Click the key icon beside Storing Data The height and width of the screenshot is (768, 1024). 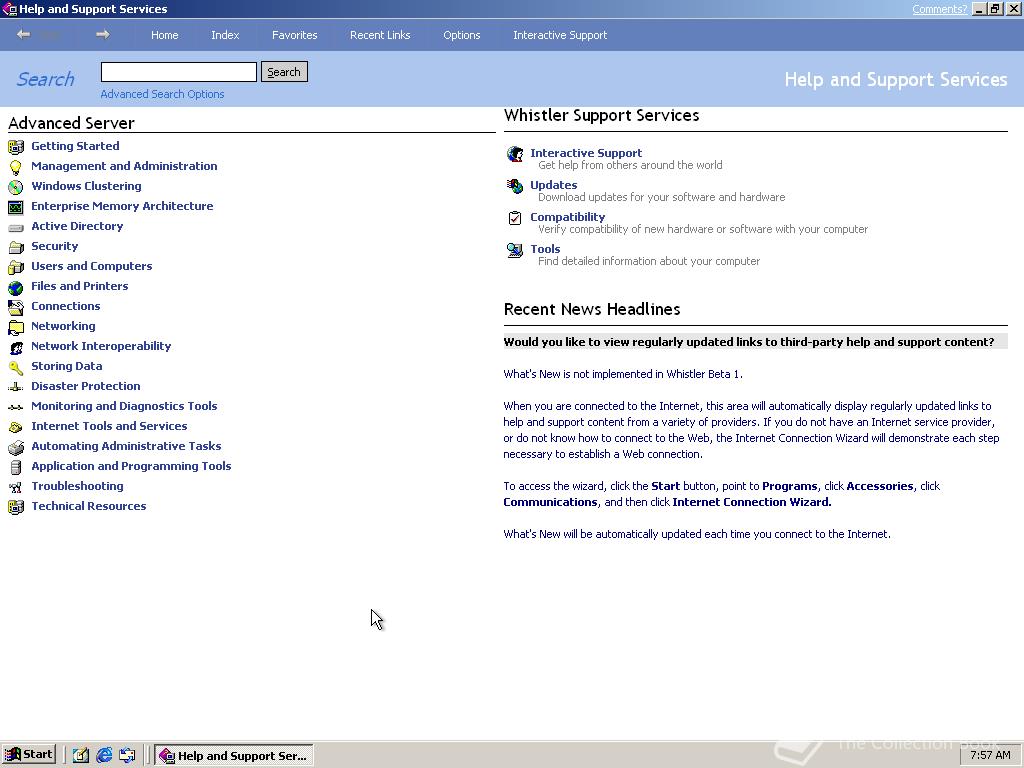pos(16,367)
